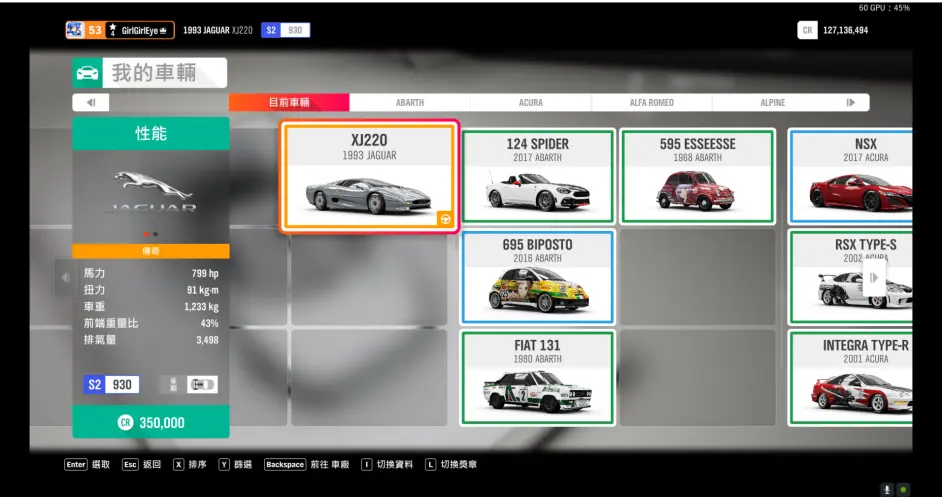The width and height of the screenshot is (942, 497).
Task: Select the RSX Type-S Acura card
Action: [851, 277]
